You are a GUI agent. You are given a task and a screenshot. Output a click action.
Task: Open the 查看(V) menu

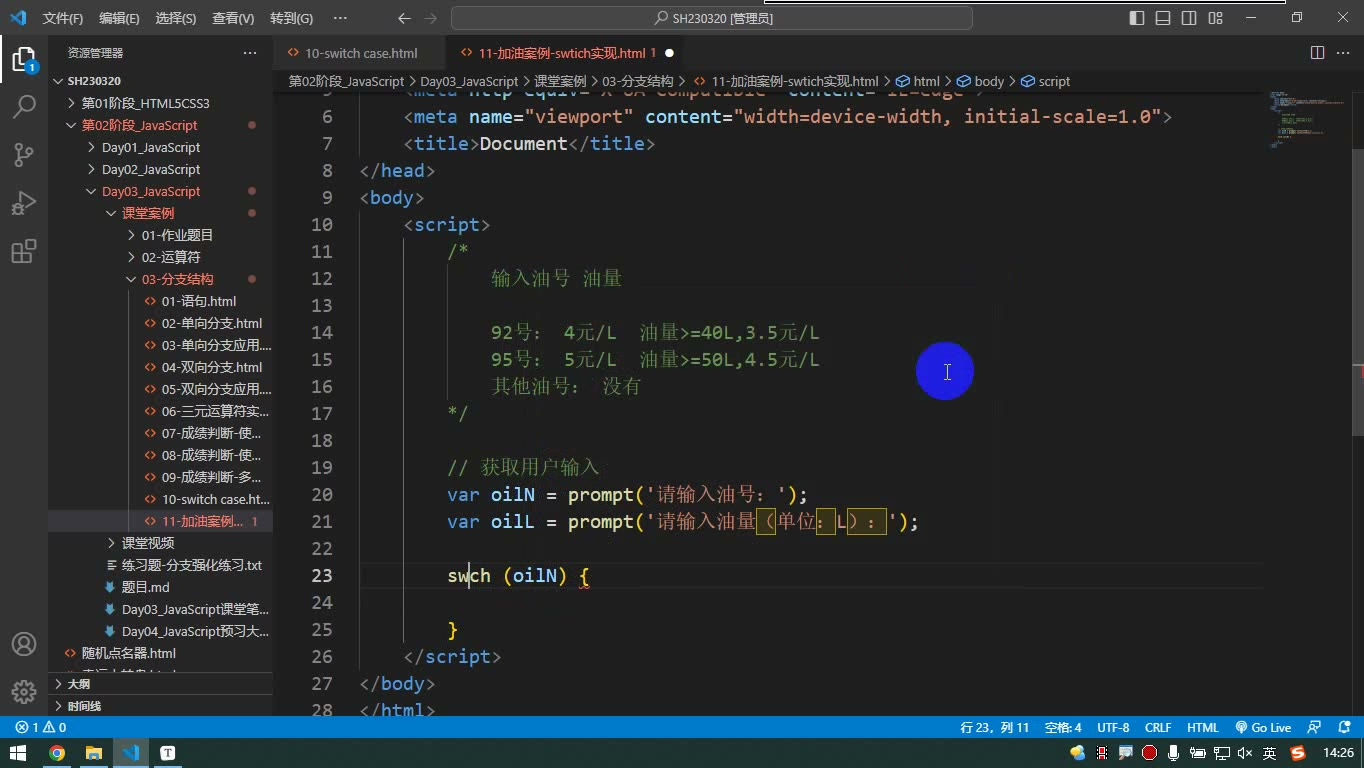tap(233, 18)
